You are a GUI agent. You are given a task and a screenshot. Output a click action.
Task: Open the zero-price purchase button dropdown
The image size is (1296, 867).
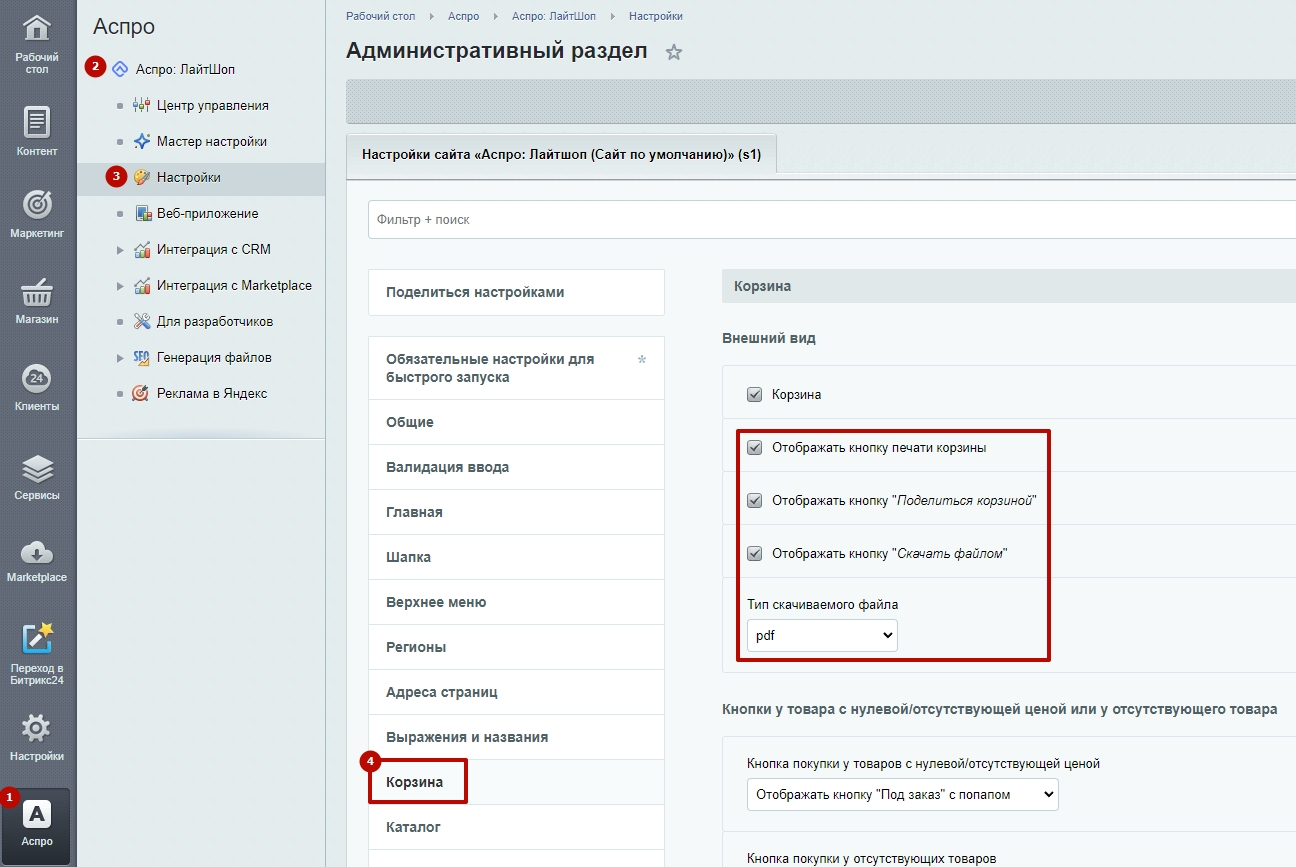point(902,794)
